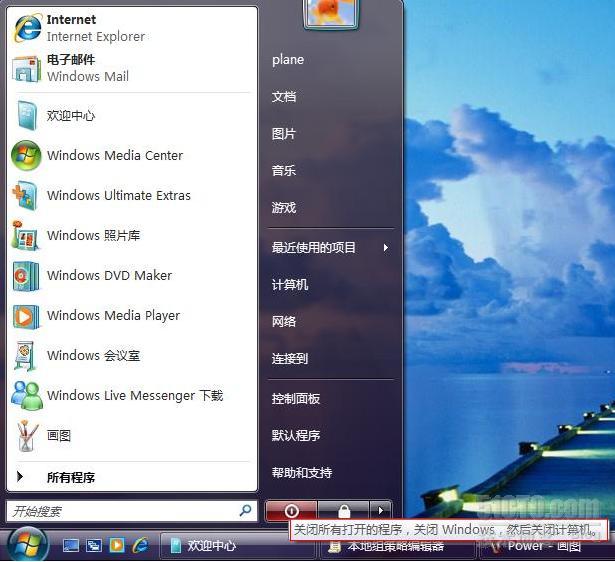This screenshot has width=615, height=562.
Task: Open 计算机 Computer
Action: 290,285
